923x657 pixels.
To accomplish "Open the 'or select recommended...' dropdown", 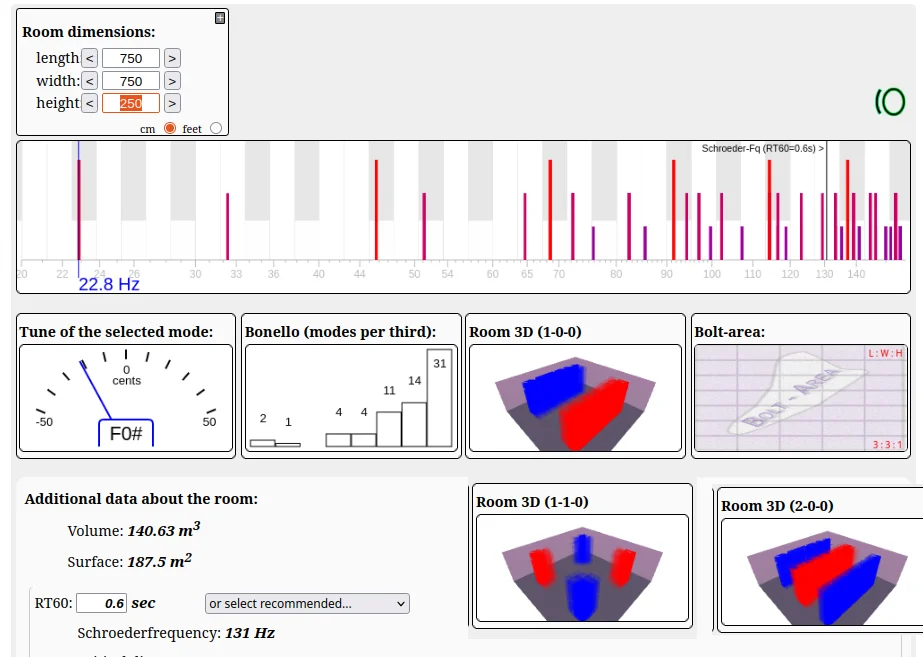I will point(307,603).
